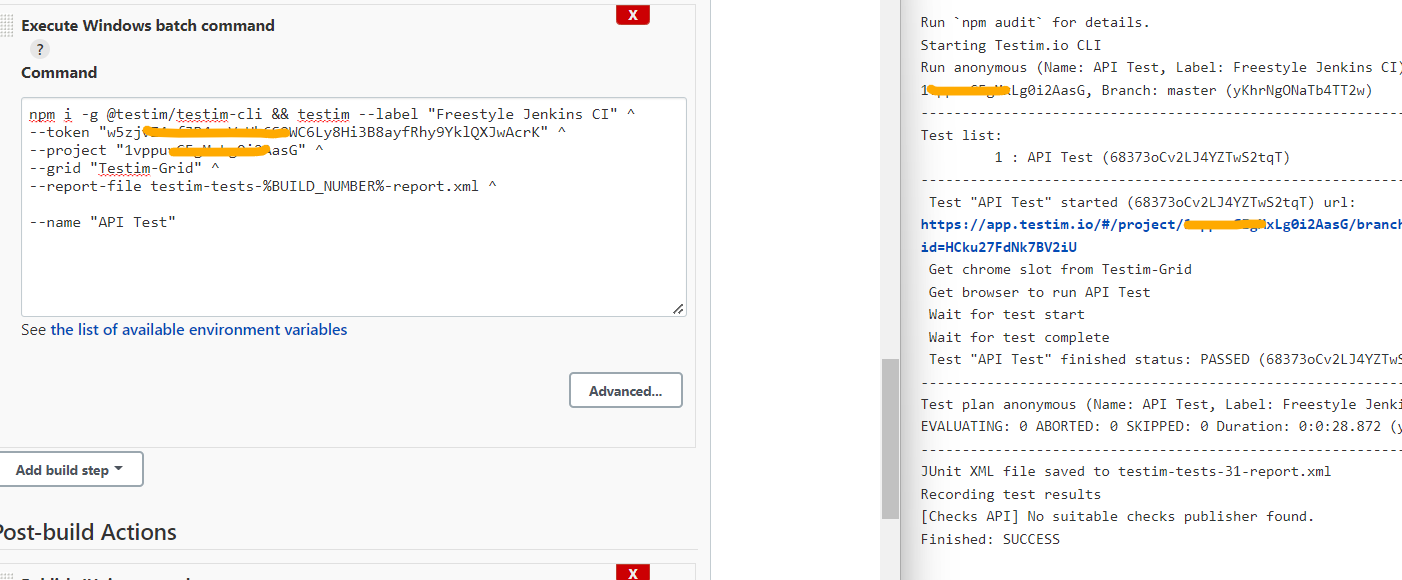This screenshot has height=580, width=1402.
Task: Select the 'Starting Testim.io CLI' line
Action: 1011,45
